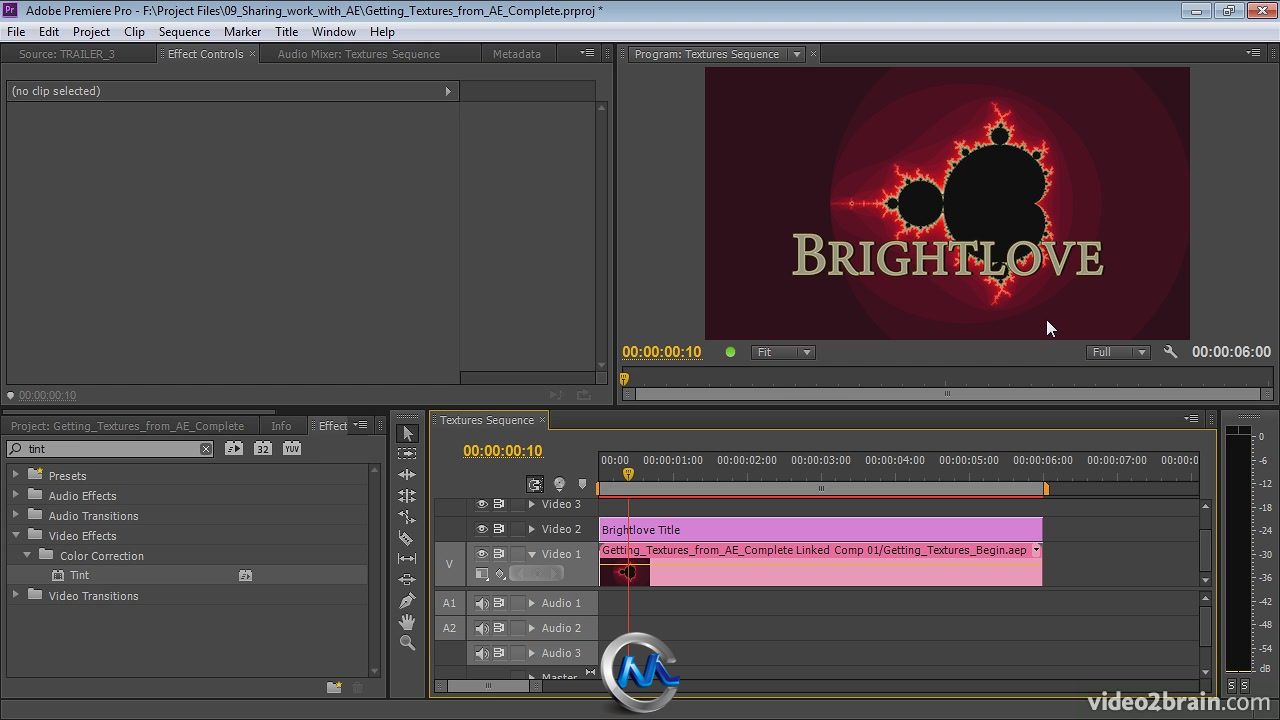Select the Track Select tool

click(x=407, y=454)
